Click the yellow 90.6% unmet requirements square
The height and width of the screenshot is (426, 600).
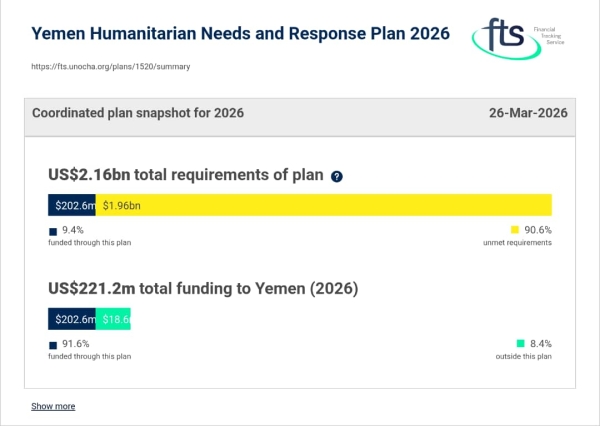click(x=515, y=230)
